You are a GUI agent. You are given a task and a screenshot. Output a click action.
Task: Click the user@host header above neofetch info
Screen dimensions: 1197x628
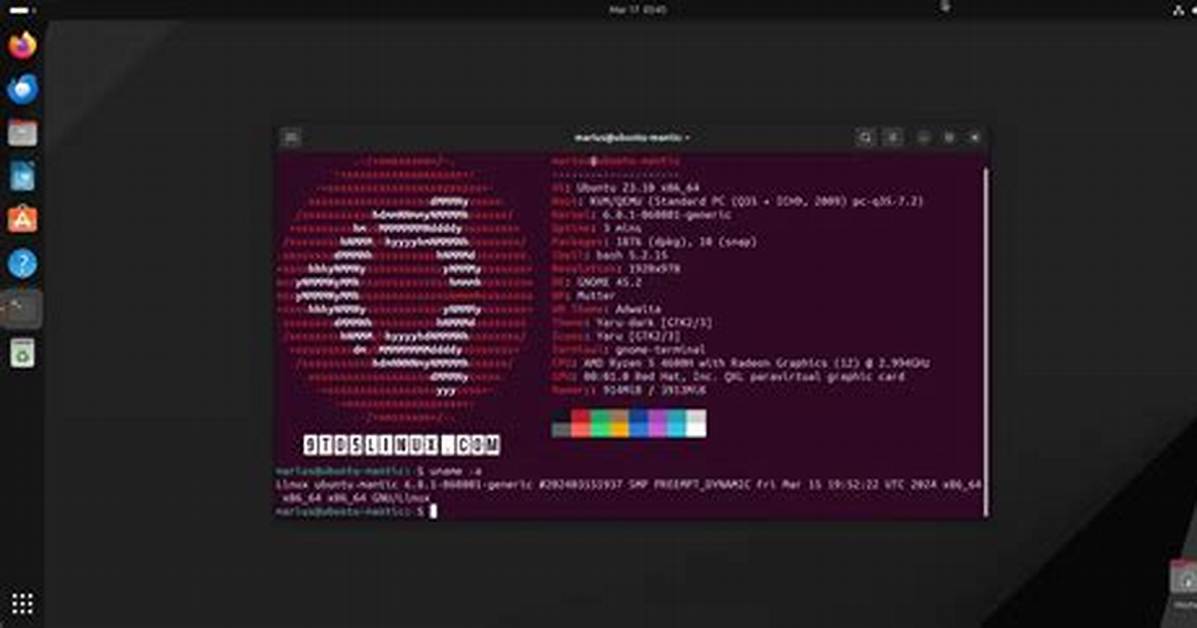pos(615,161)
